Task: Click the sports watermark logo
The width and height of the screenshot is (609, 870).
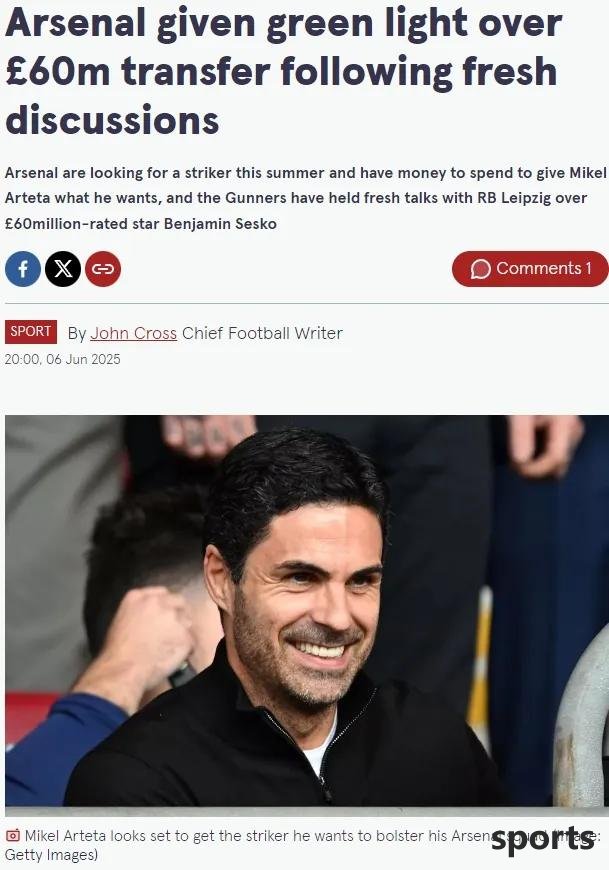Action: click(542, 839)
